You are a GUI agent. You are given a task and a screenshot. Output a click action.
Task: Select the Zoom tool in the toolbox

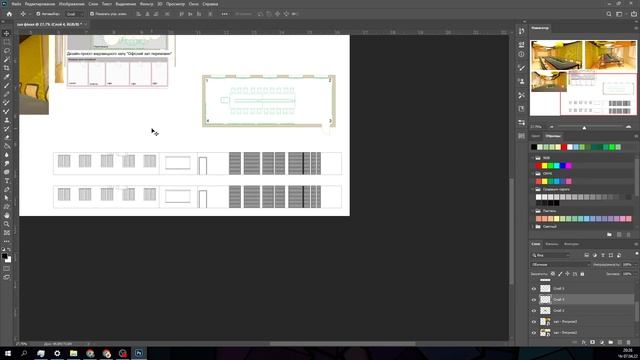coord(7,224)
